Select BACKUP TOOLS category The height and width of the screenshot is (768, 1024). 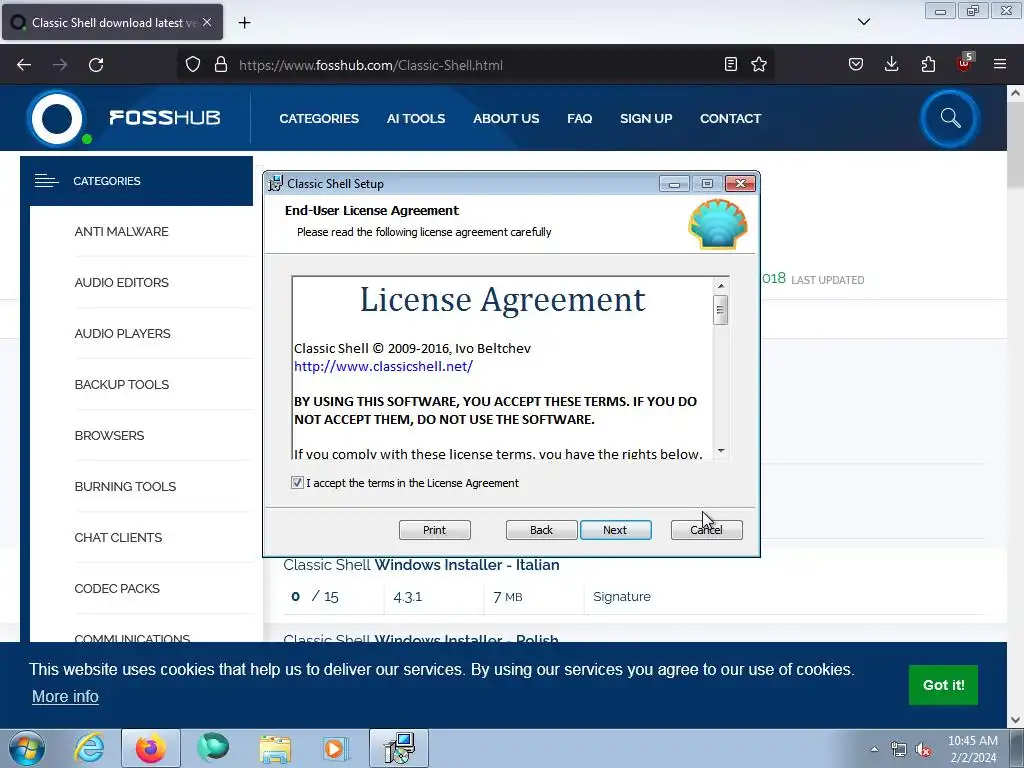[121, 384]
